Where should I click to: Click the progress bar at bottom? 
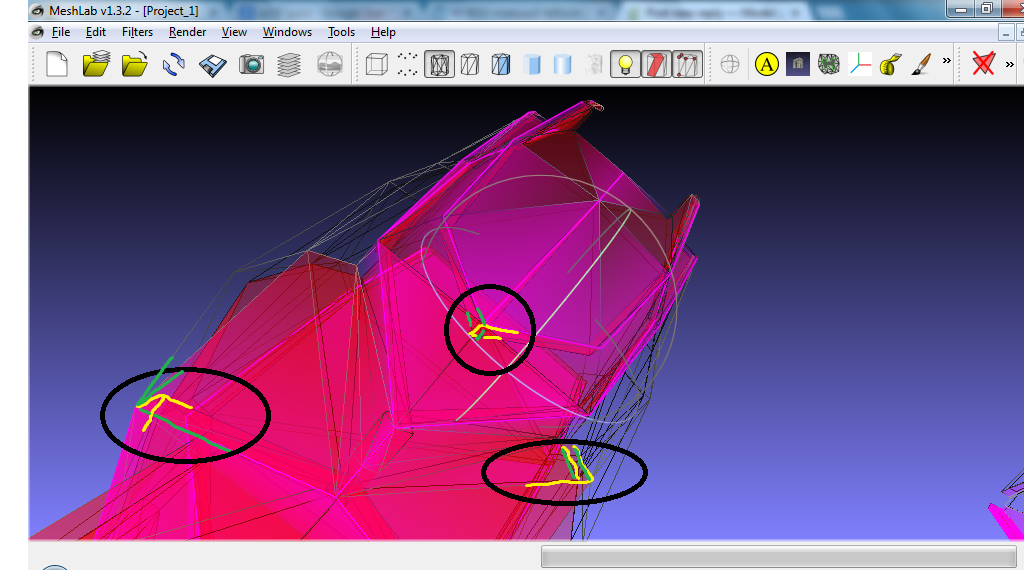click(778, 557)
